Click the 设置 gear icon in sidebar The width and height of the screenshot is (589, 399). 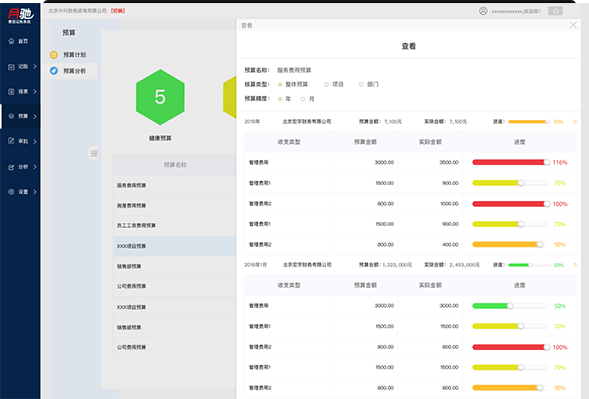11,192
